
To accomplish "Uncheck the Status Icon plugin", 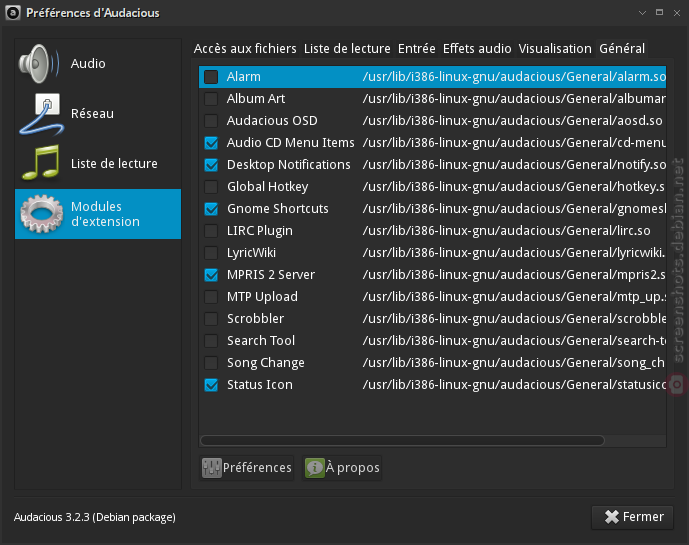I will [211, 385].
